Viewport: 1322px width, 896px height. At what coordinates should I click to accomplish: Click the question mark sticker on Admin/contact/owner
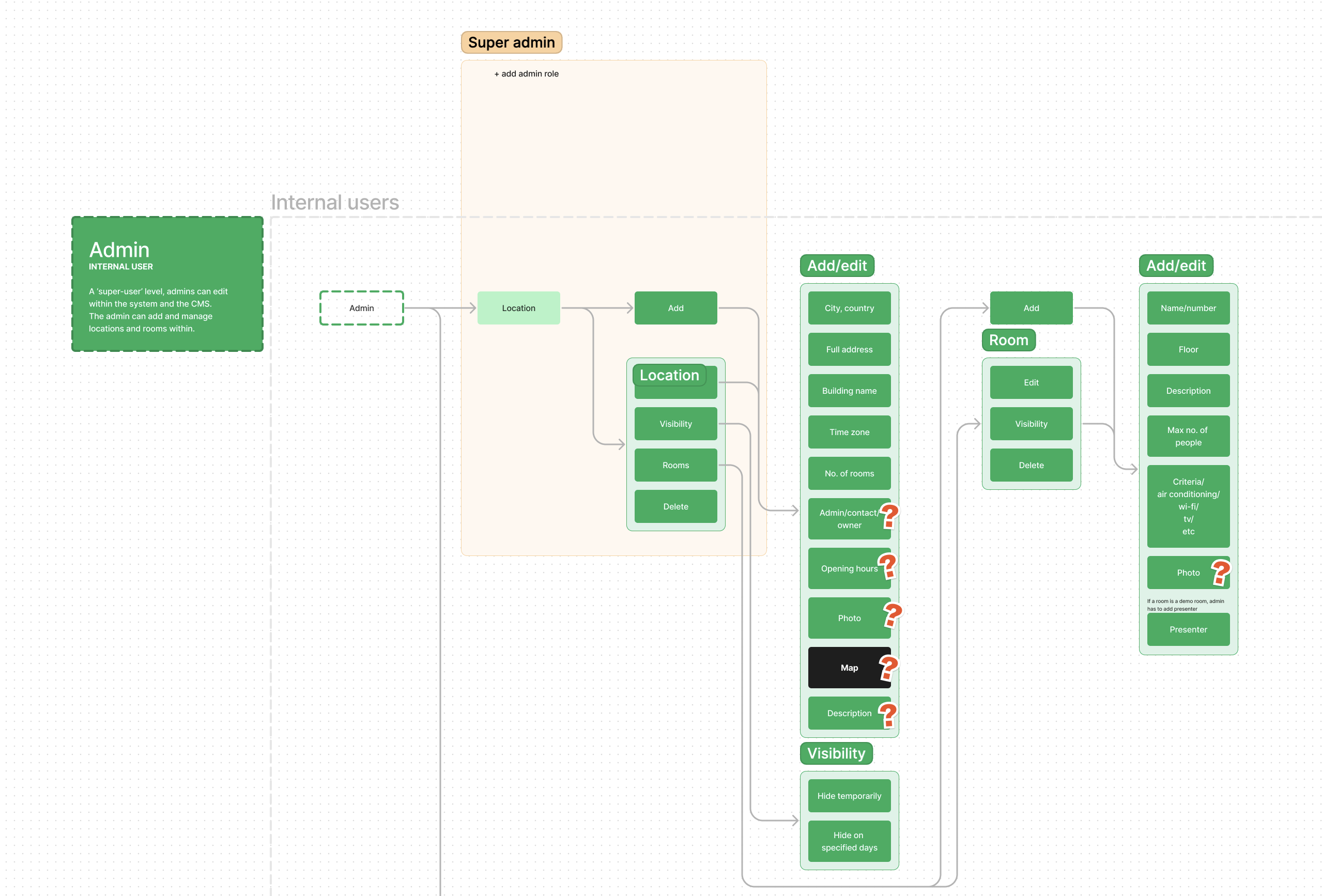[889, 516]
